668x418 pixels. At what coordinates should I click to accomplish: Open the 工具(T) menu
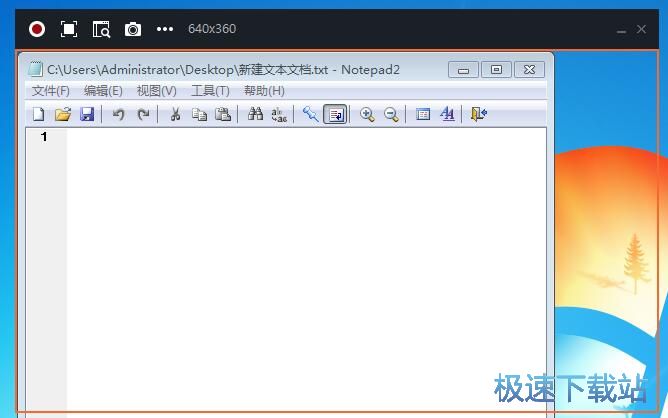click(210, 91)
